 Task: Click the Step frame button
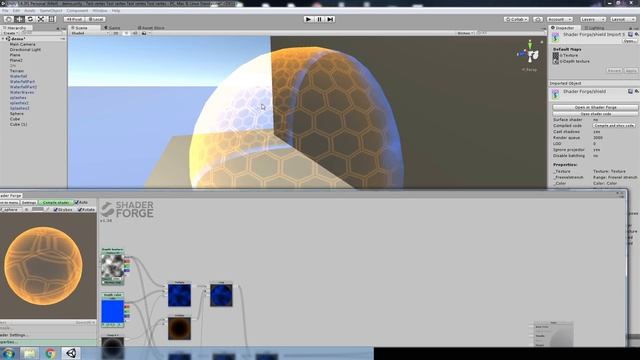click(330, 19)
